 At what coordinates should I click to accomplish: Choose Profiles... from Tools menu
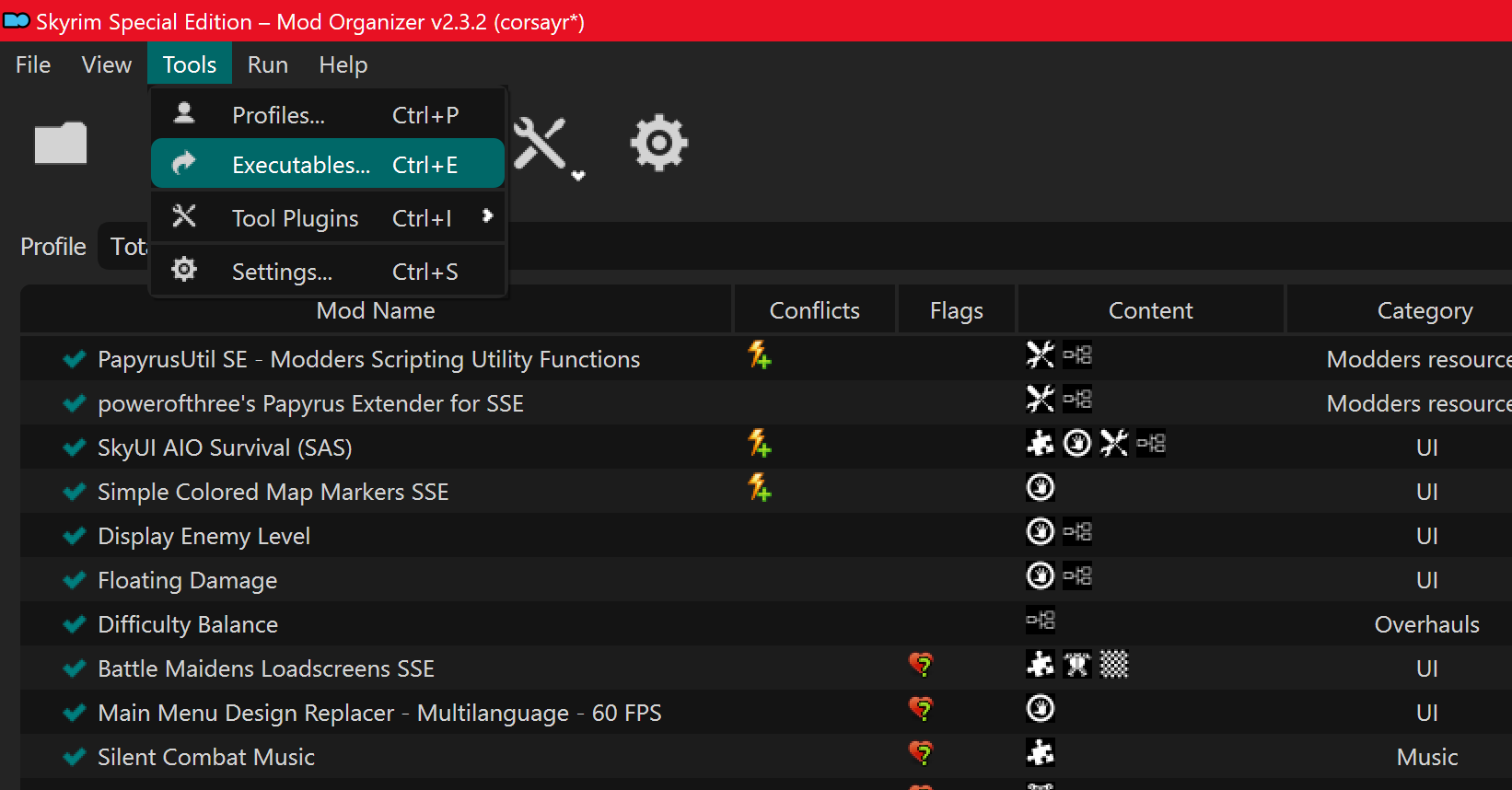(x=328, y=114)
